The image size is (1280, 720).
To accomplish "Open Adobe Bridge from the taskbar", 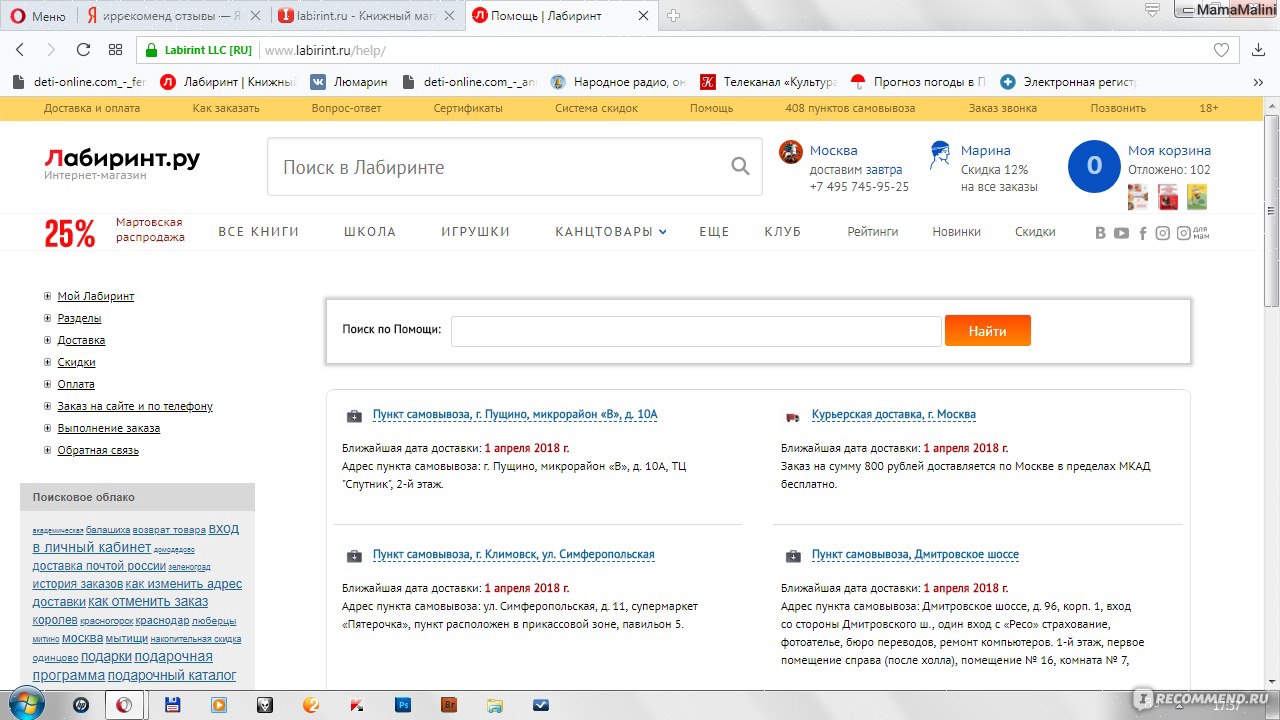I will pos(449,704).
